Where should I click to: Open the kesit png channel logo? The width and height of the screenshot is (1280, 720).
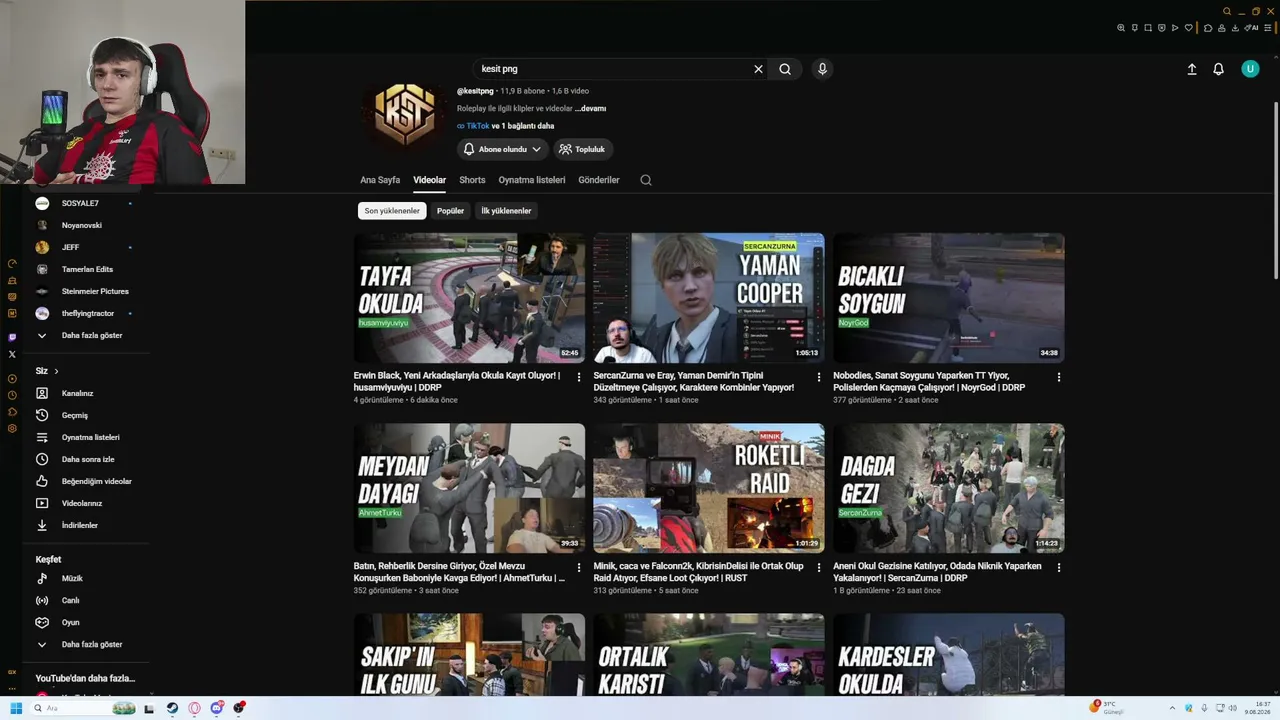(405, 113)
